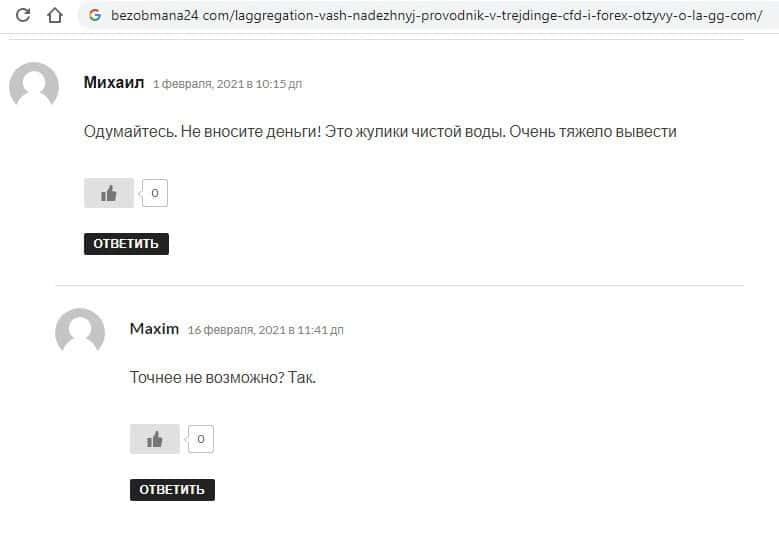Click the top divider line above Михаил
Image resolution: width=779 pixels, height=554 pixels.
point(376,39)
